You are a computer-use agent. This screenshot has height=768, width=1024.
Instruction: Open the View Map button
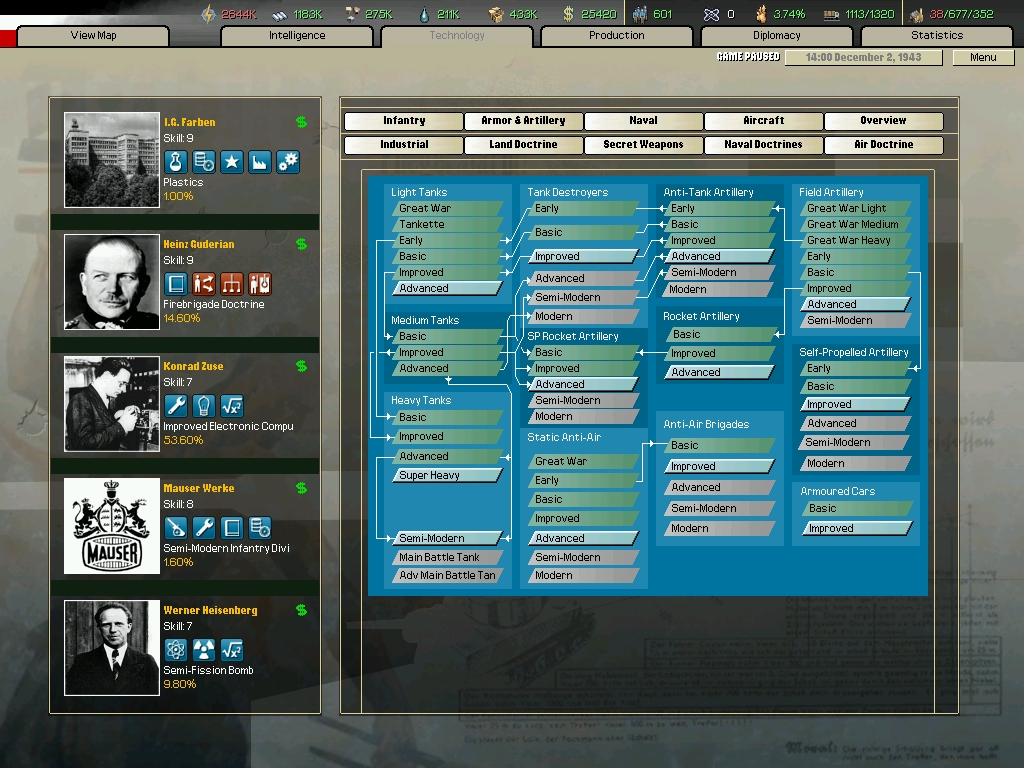coord(93,36)
